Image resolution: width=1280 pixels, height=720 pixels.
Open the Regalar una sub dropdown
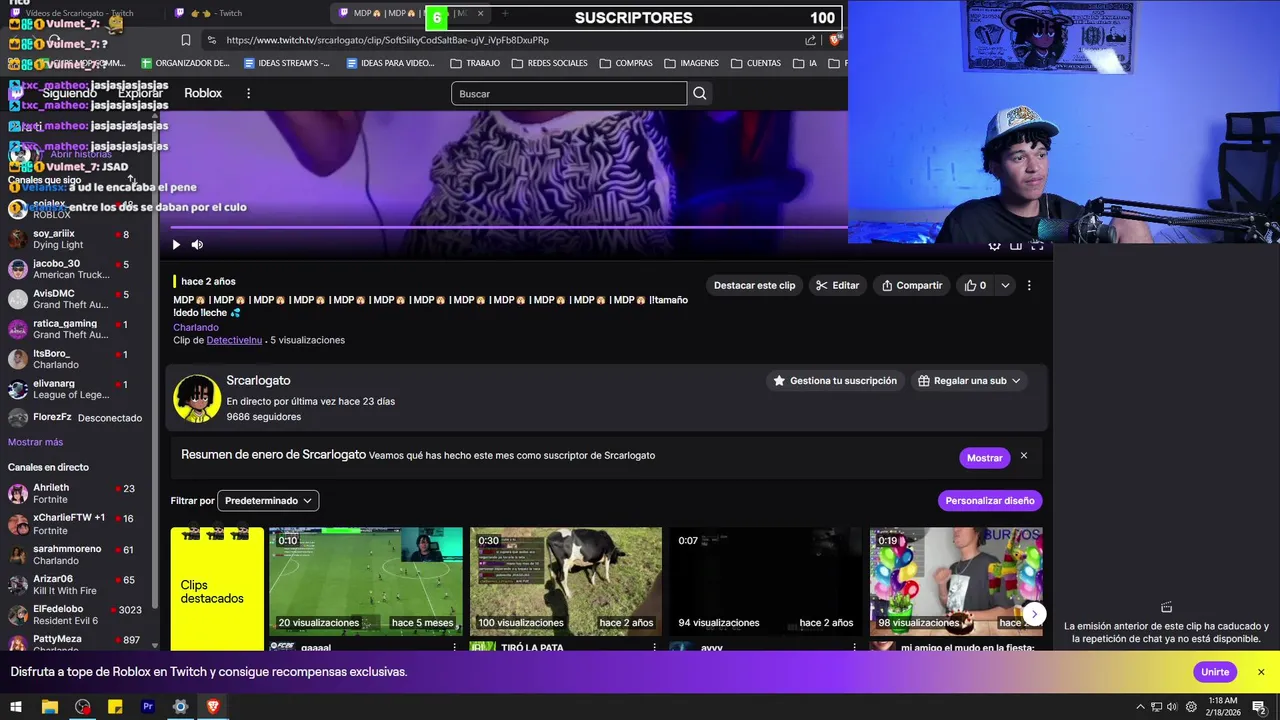point(969,381)
